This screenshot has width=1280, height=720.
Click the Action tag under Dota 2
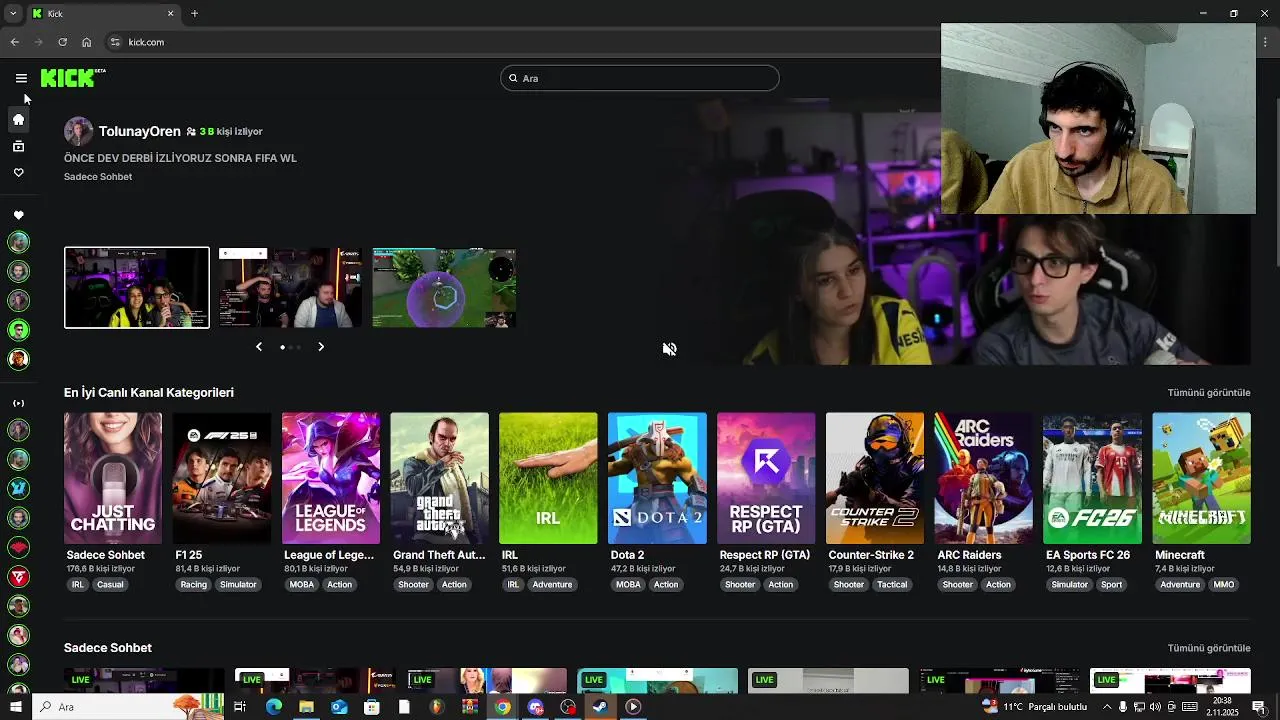tap(666, 585)
